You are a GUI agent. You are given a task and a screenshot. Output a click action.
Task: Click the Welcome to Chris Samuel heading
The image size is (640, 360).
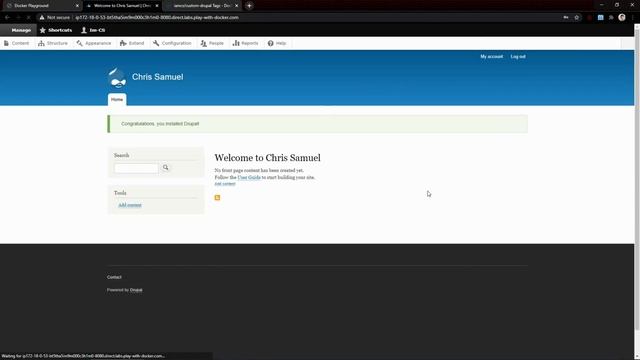(x=267, y=158)
